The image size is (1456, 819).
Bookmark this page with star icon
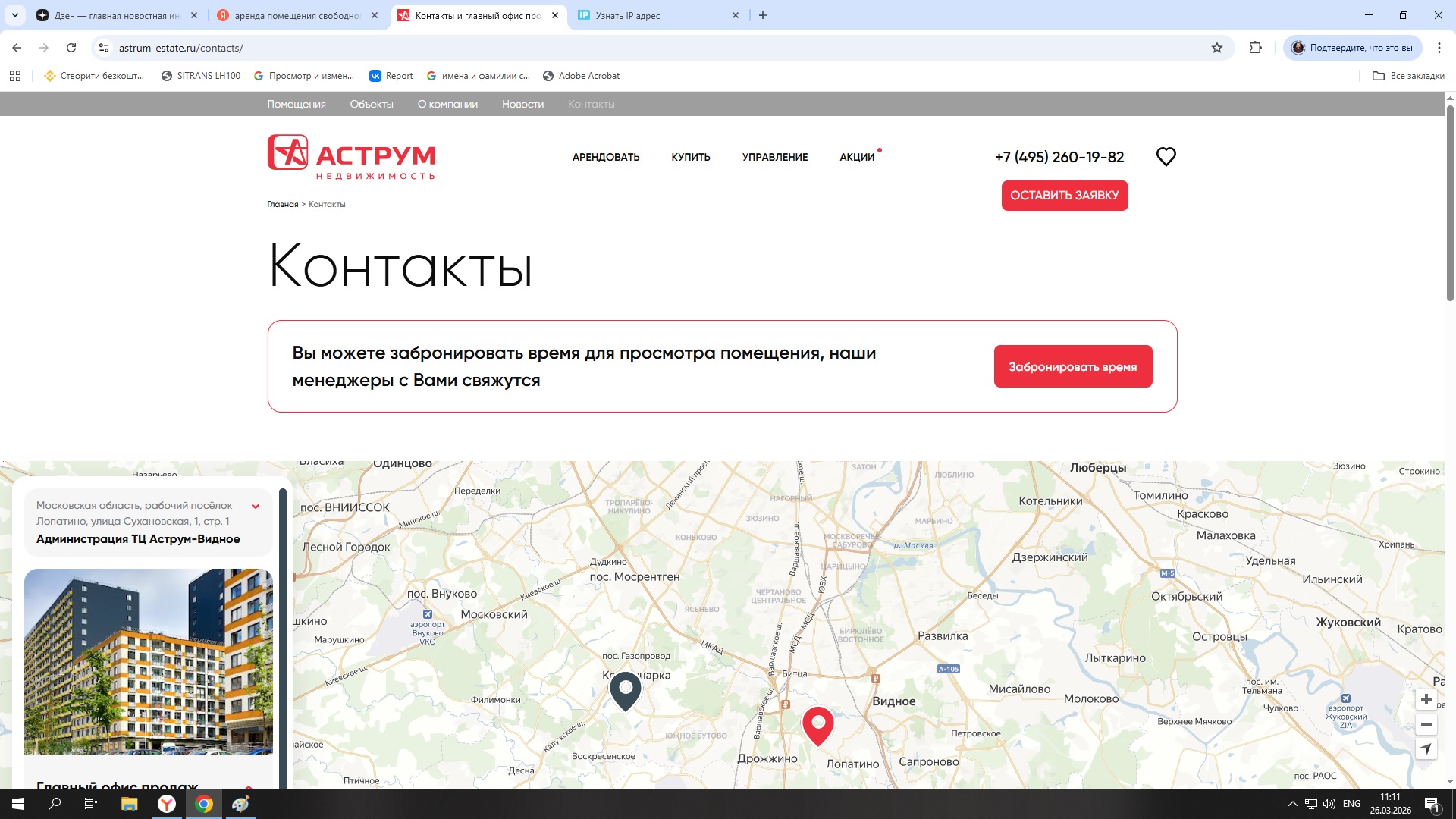(x=1217, y=48)
